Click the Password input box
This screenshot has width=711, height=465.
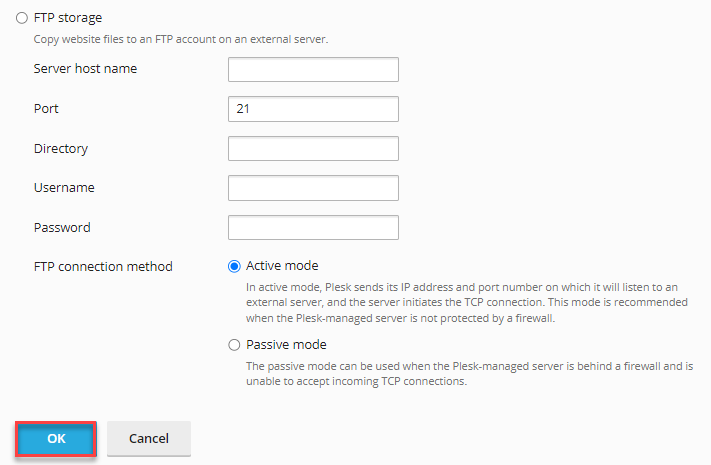[x=313, y=228]
